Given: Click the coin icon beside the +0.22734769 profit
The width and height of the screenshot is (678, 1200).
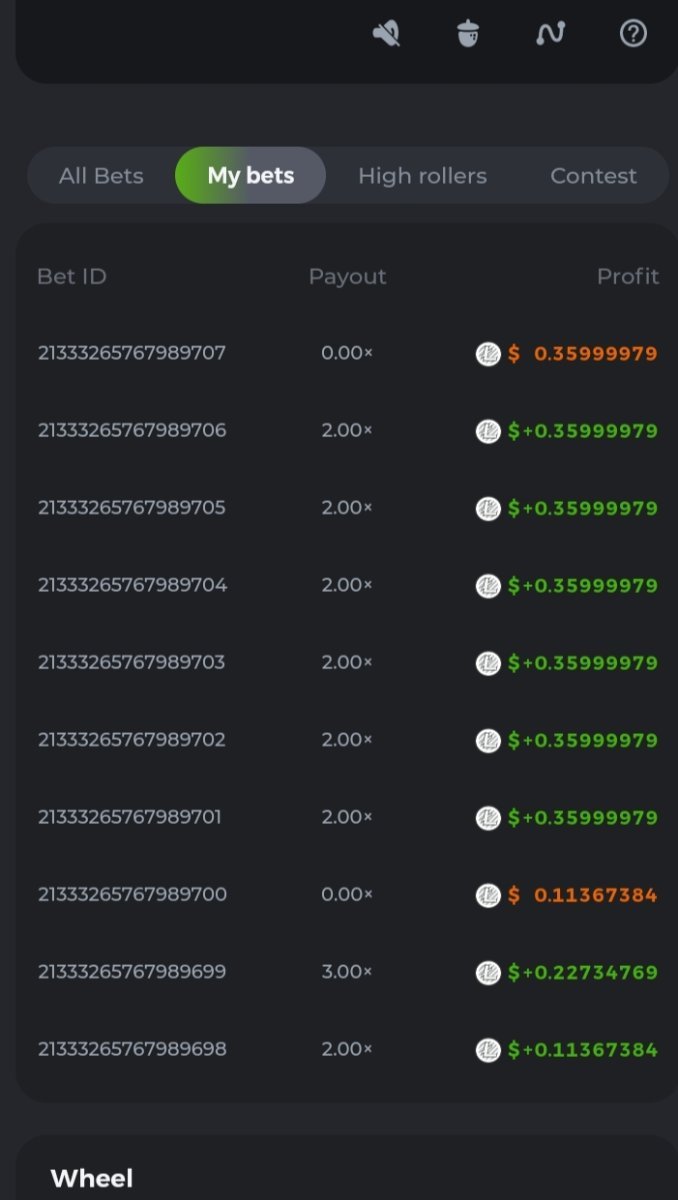Looking at the screenshot, I should tap(488, 972).
